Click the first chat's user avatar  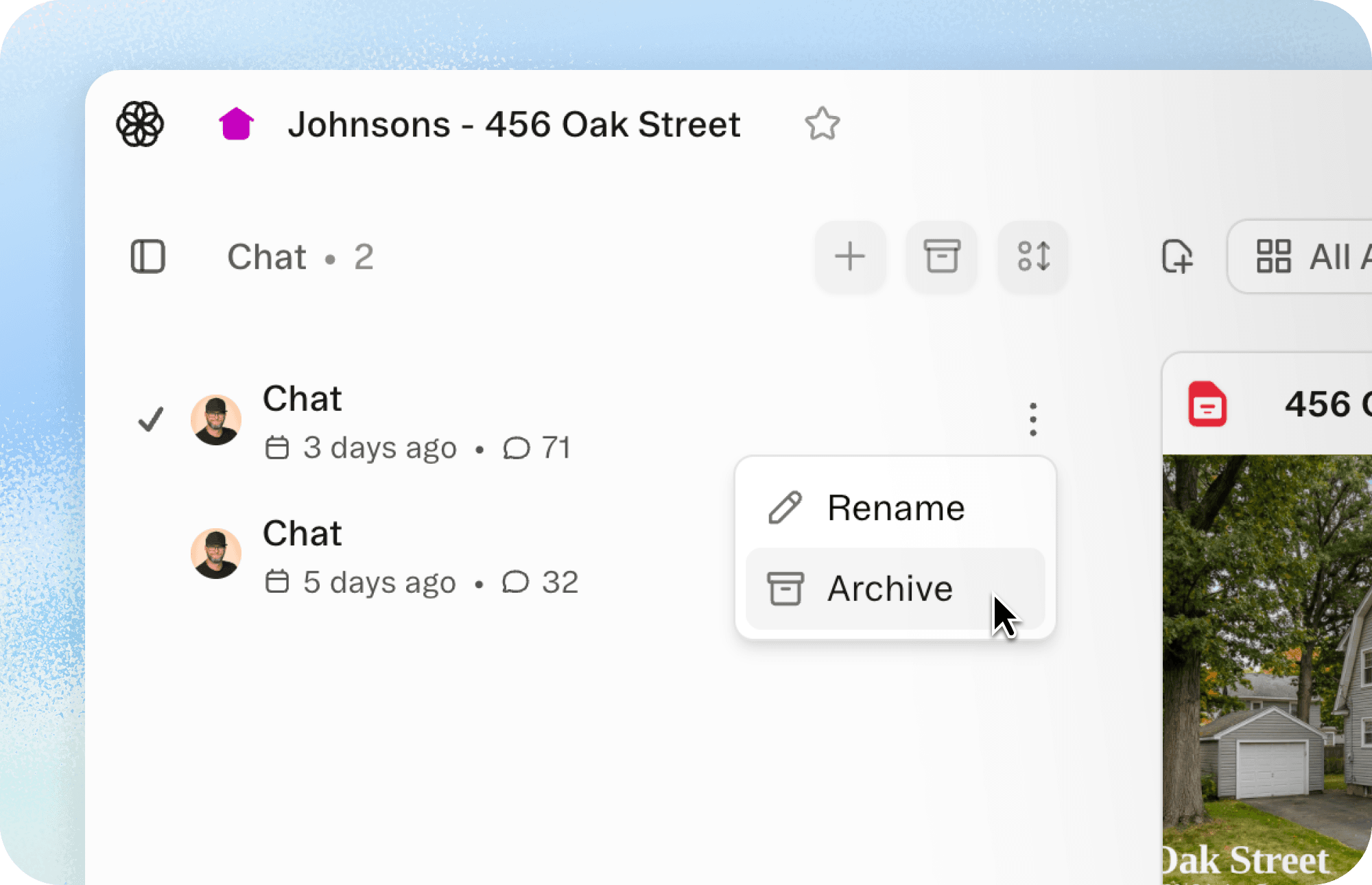pos(216,419)
